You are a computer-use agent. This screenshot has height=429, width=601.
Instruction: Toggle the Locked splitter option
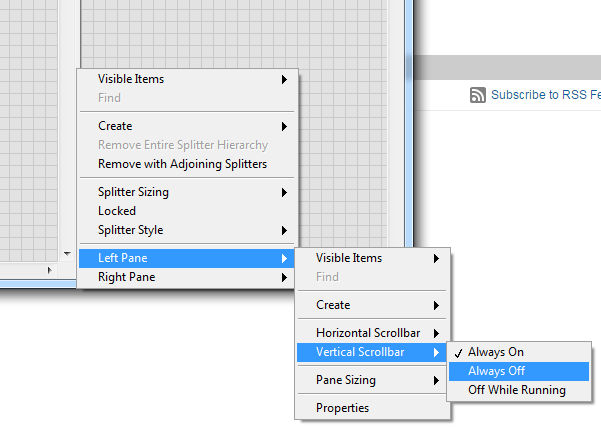[117, 211]
